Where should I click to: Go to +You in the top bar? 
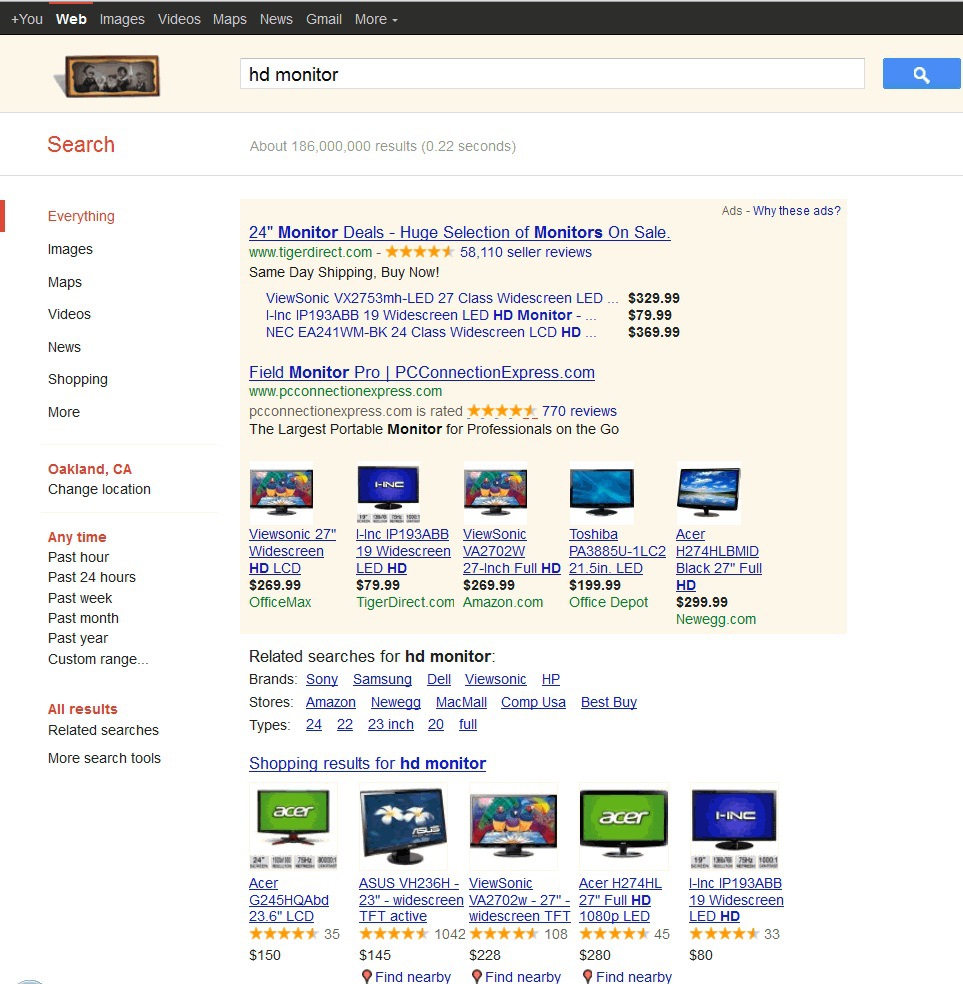pyautogui.click(x=26, y=19)
